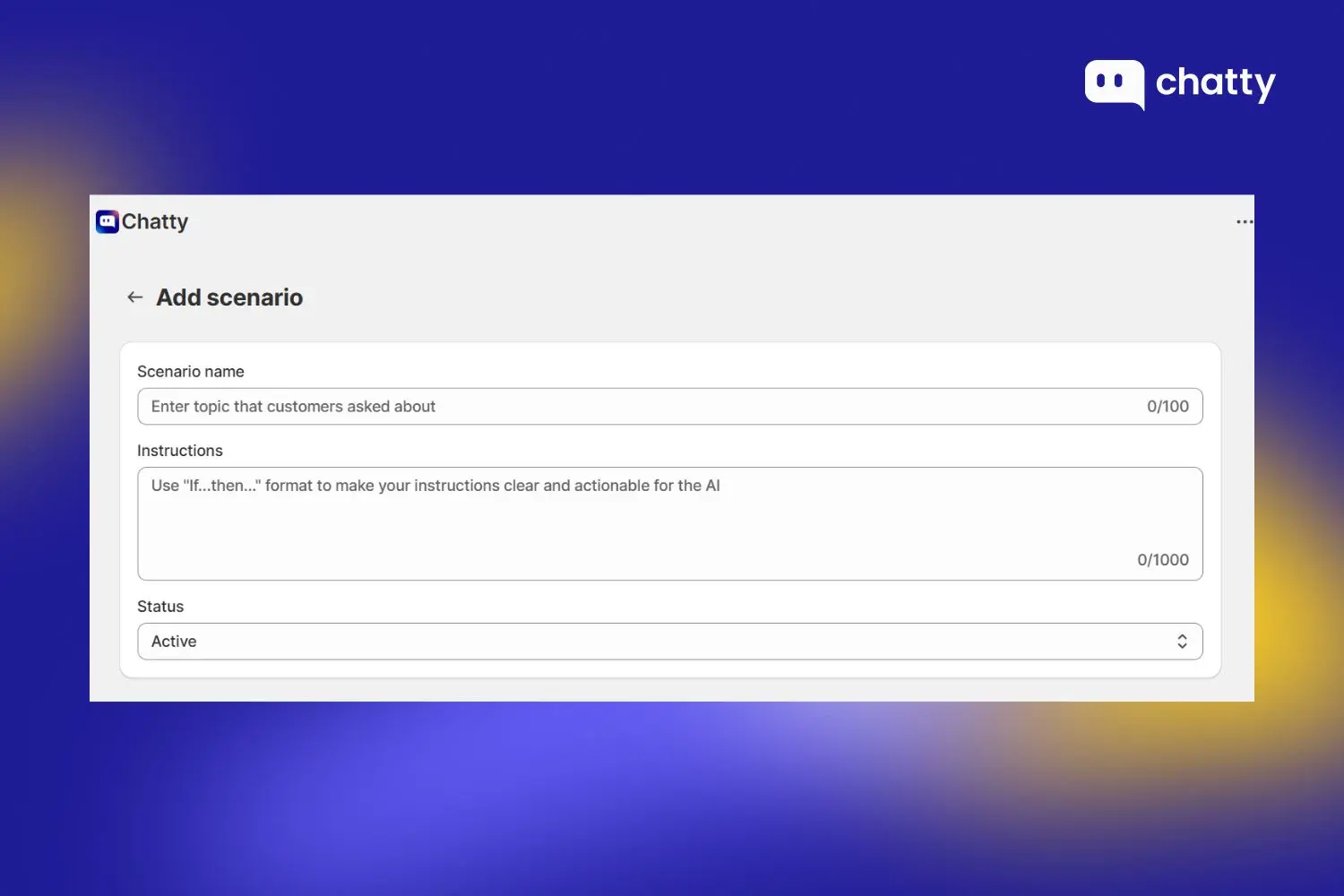Screen dimensions: 1344x896
Task: Click the Chatty app name in header
Action: tap(155, 222)
